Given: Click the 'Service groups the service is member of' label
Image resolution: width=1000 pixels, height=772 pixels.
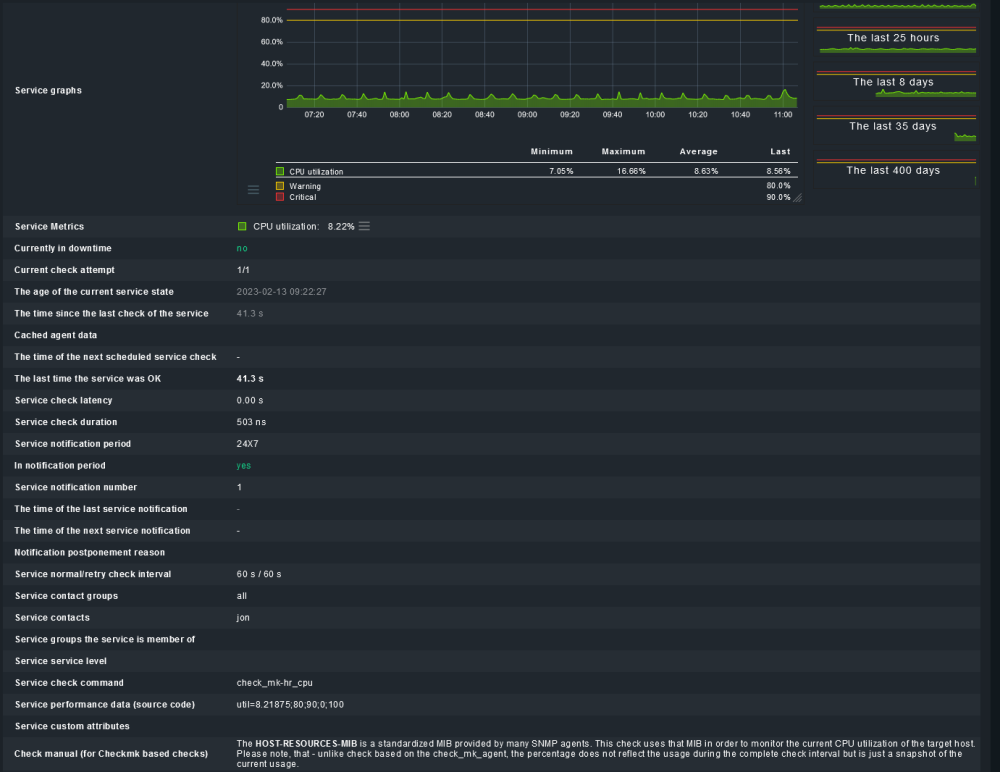Looking at the screenshot, I should [105, 639].
